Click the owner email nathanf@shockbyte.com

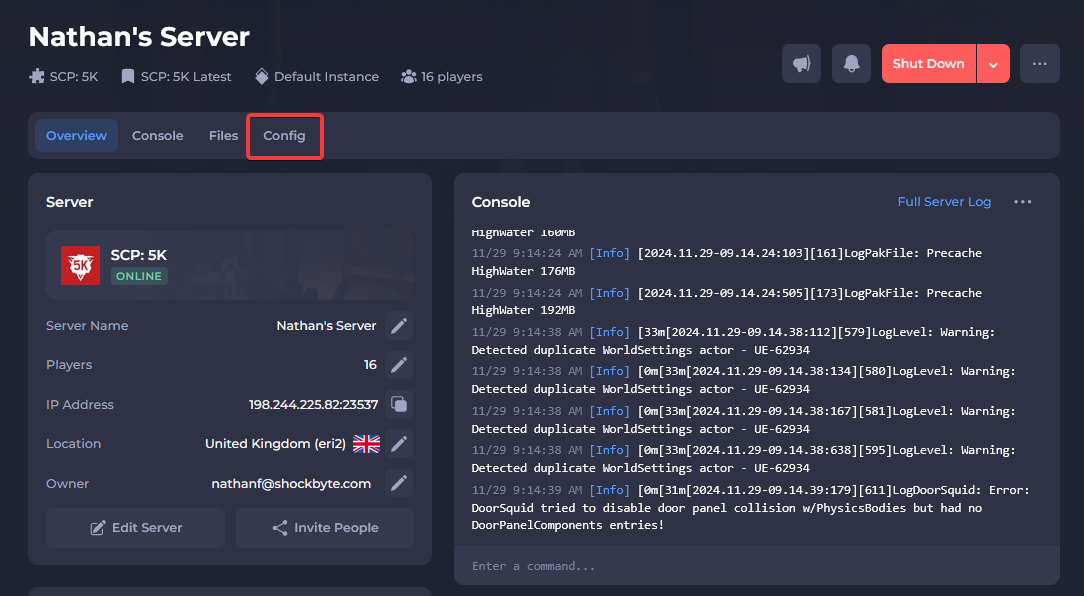point(291,483)
